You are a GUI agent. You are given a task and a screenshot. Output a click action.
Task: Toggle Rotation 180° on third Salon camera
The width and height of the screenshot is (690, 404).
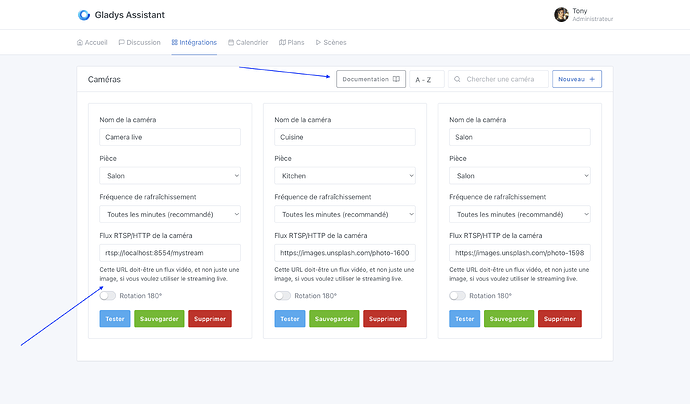click(458, 296)
